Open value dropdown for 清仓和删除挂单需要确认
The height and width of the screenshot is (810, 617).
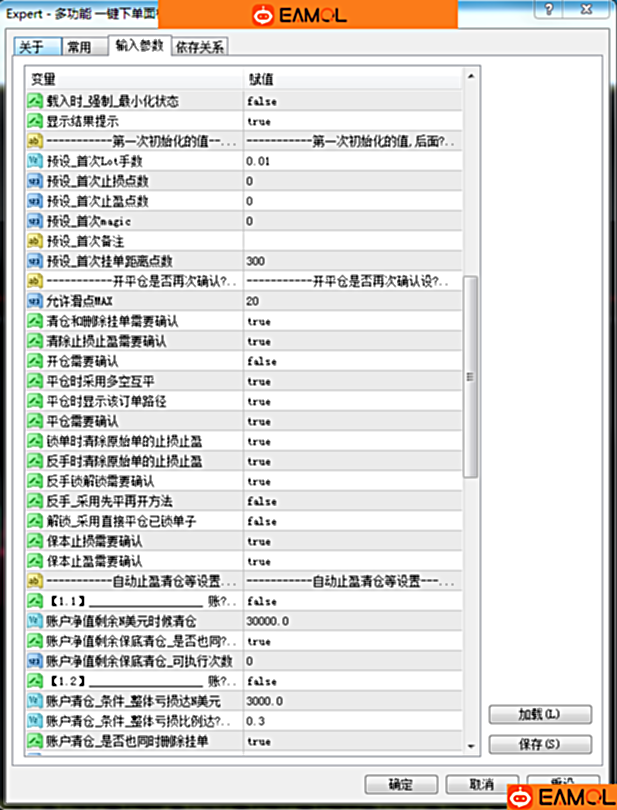[350, 321]
